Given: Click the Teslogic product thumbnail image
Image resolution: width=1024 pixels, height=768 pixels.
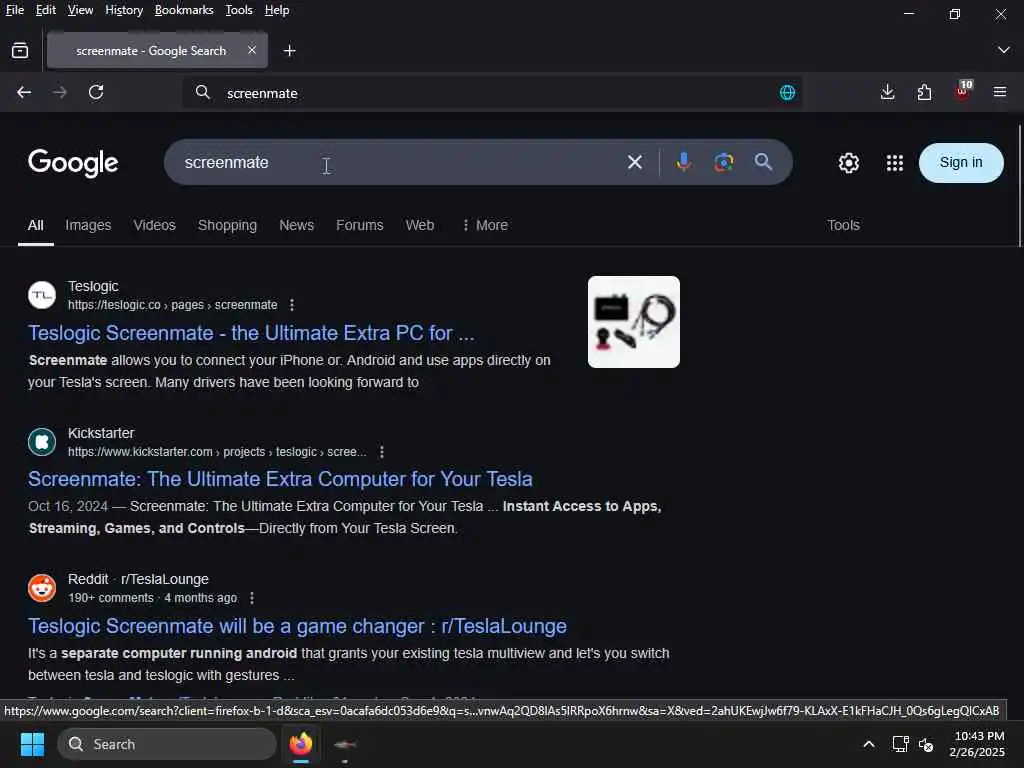Looking at the screenshot, I should [633, 322].
